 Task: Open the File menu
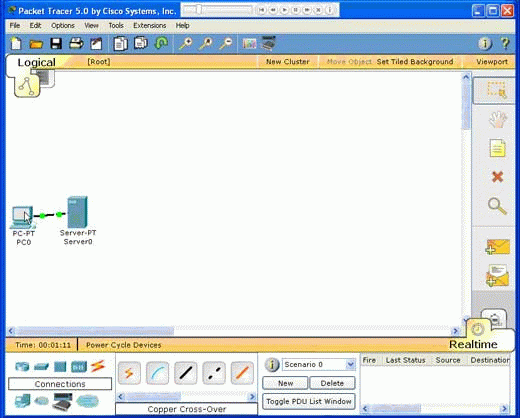14,25
